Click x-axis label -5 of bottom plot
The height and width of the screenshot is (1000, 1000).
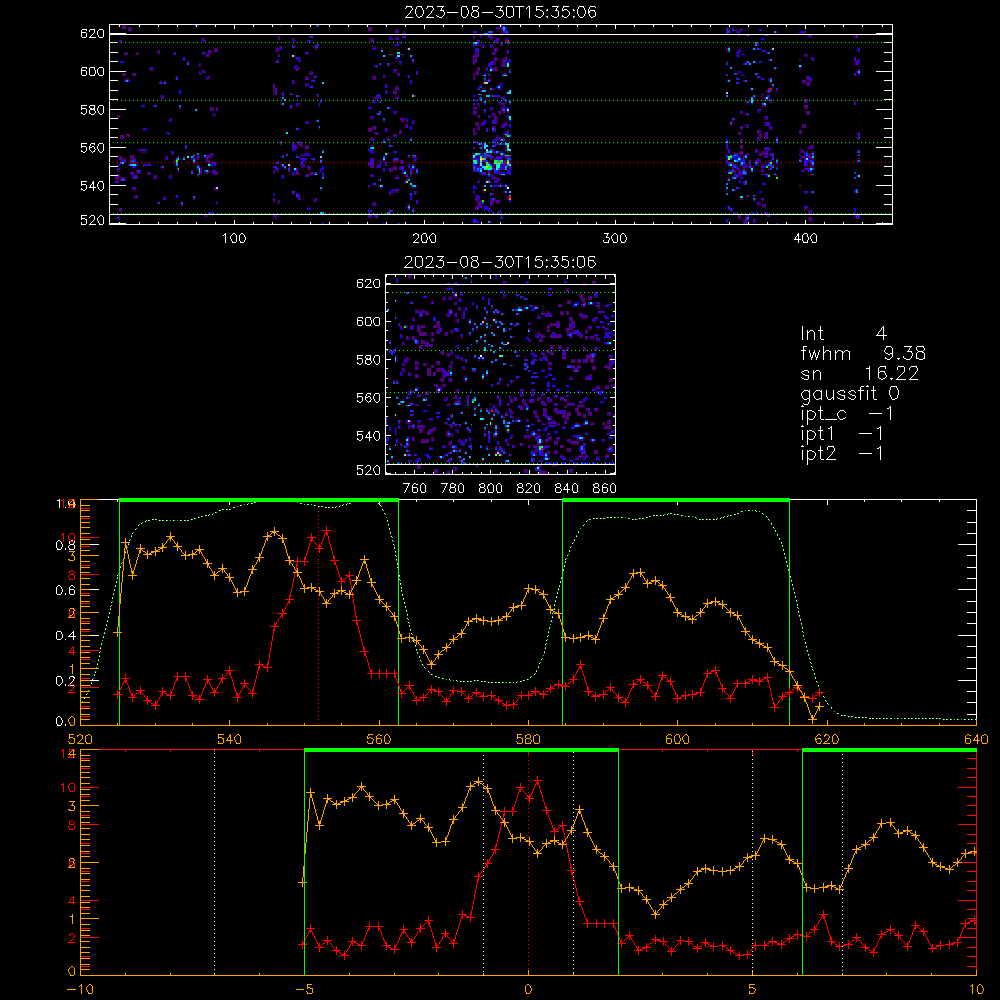305,990
